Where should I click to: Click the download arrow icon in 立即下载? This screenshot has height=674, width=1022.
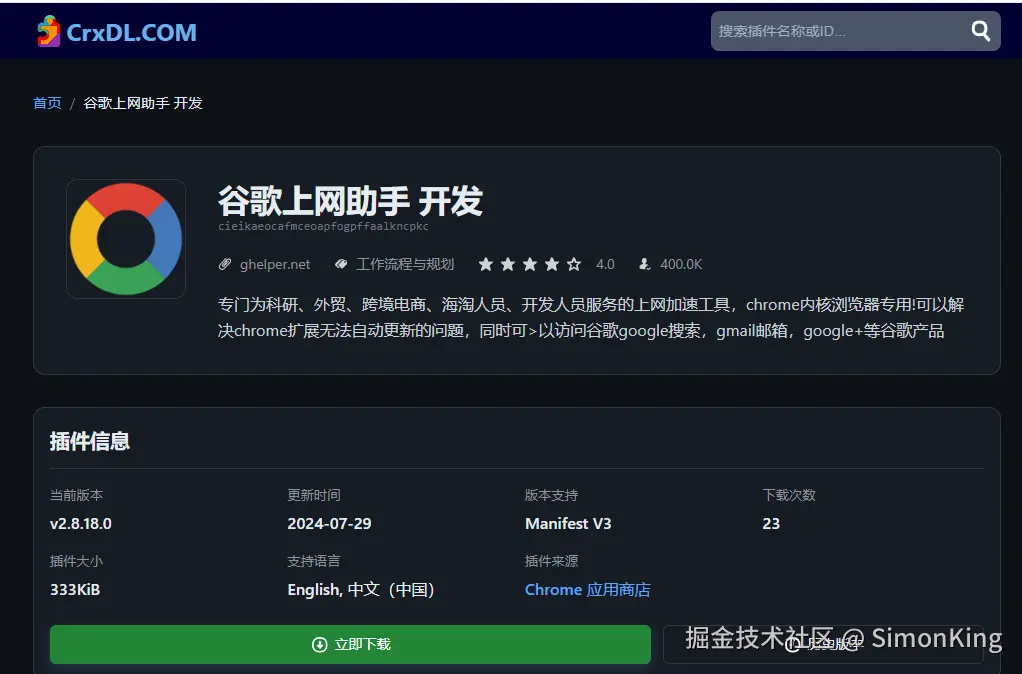click(x=319, y=644)
